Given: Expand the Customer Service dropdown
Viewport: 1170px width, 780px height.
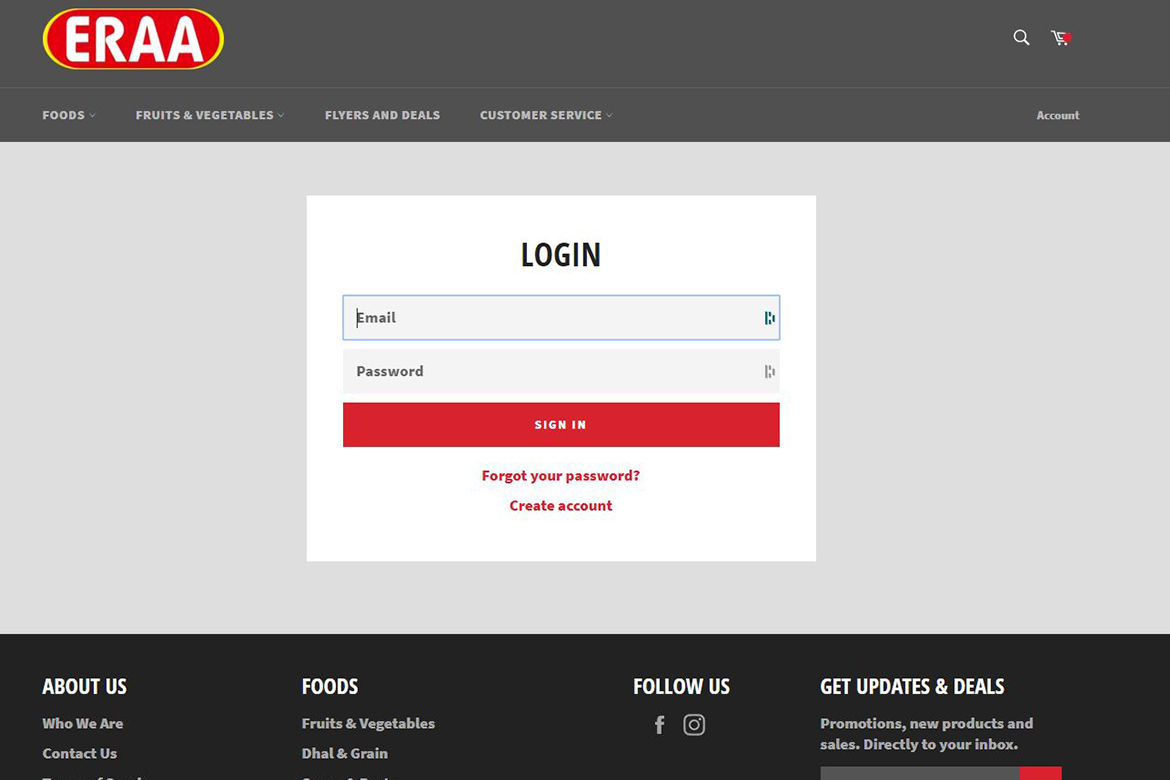Looking at the screenshot, I should click(x=546, y=115).
